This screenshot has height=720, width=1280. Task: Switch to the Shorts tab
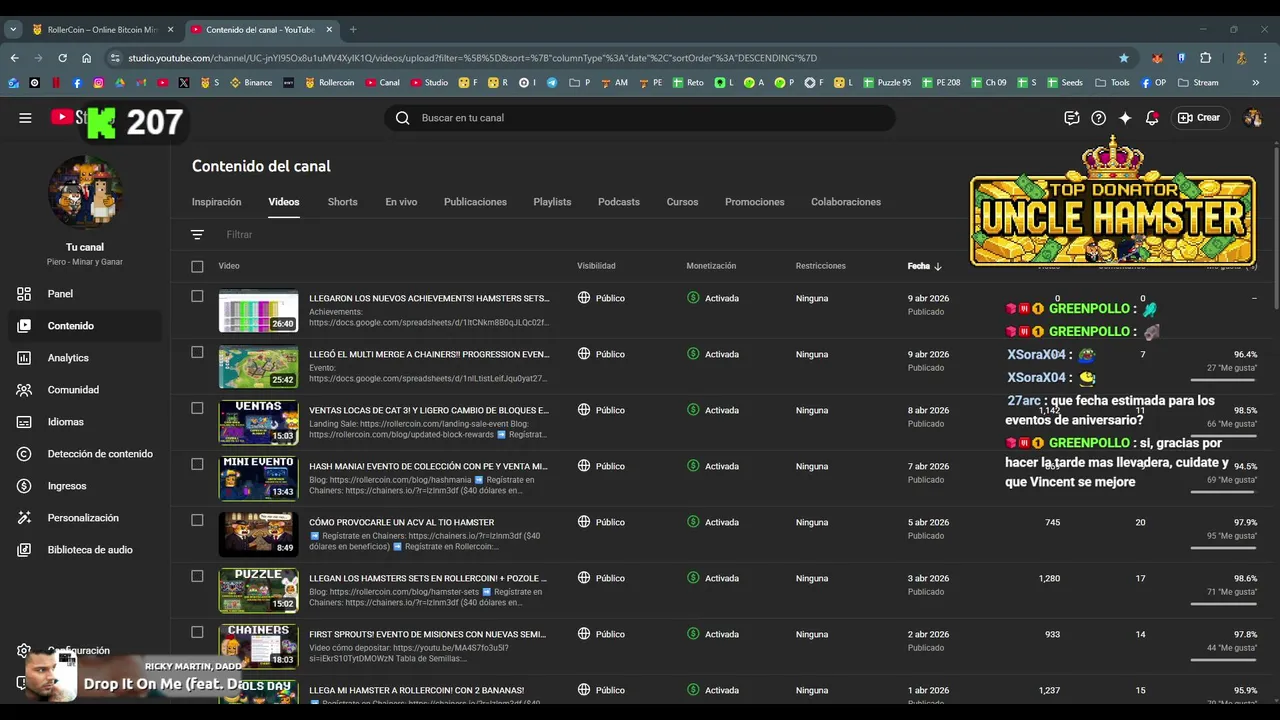[342, 202]
